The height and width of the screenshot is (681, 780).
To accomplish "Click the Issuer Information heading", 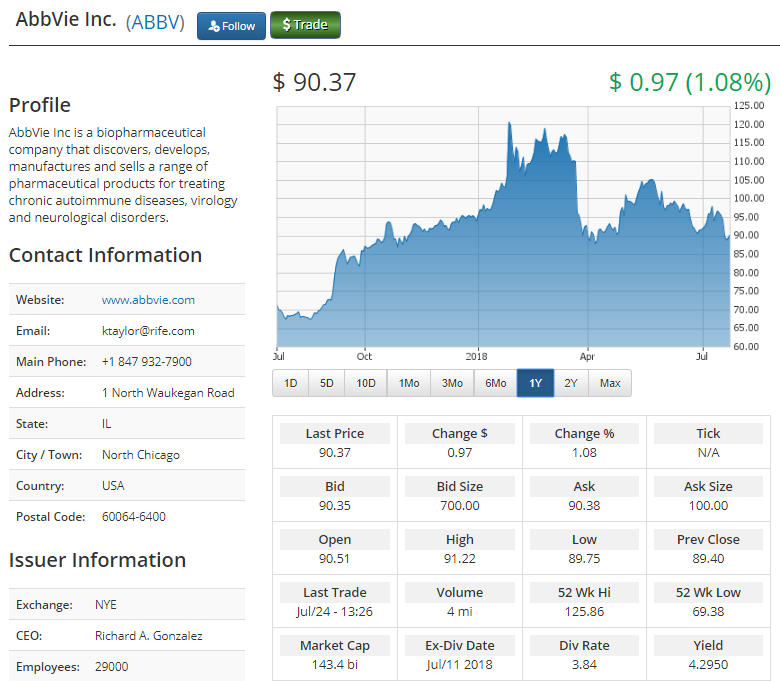I will point(98,560).
